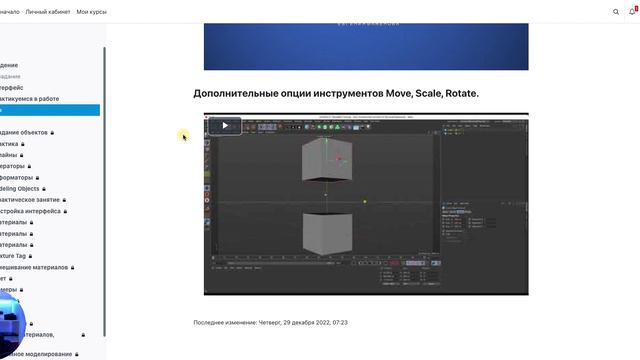Open locked lesson 'форматоры'

click(x=16, y=178)
